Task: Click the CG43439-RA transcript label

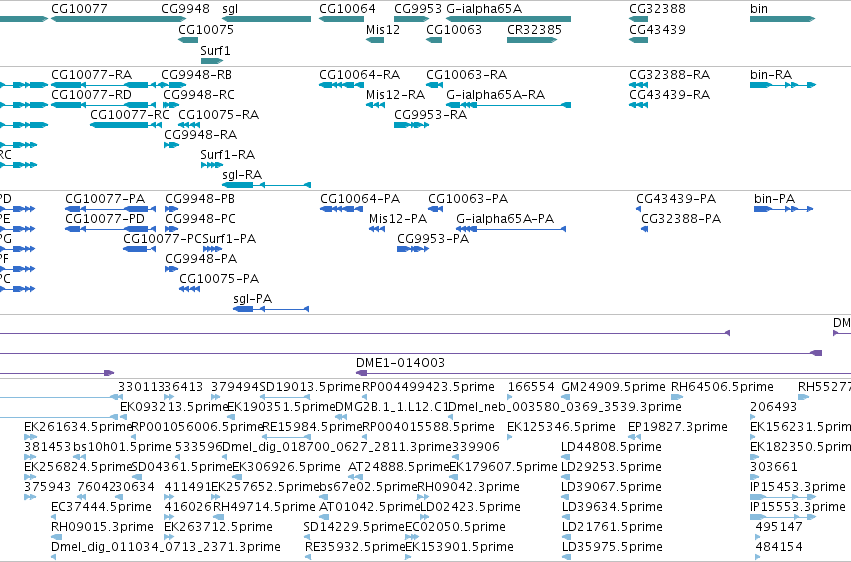Action: tap(670, 94)
